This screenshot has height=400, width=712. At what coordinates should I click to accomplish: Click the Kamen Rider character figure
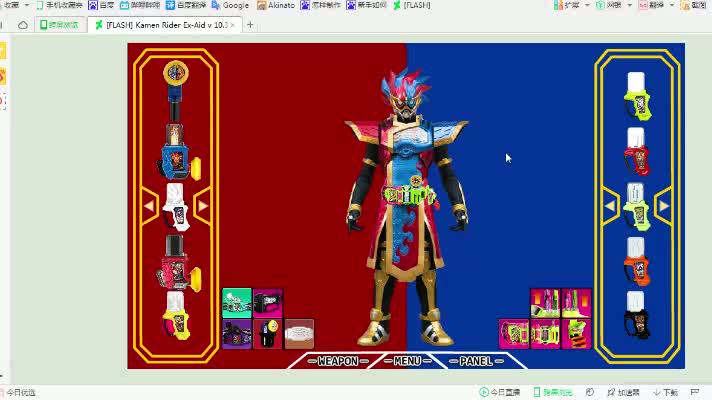click(406, 207)
